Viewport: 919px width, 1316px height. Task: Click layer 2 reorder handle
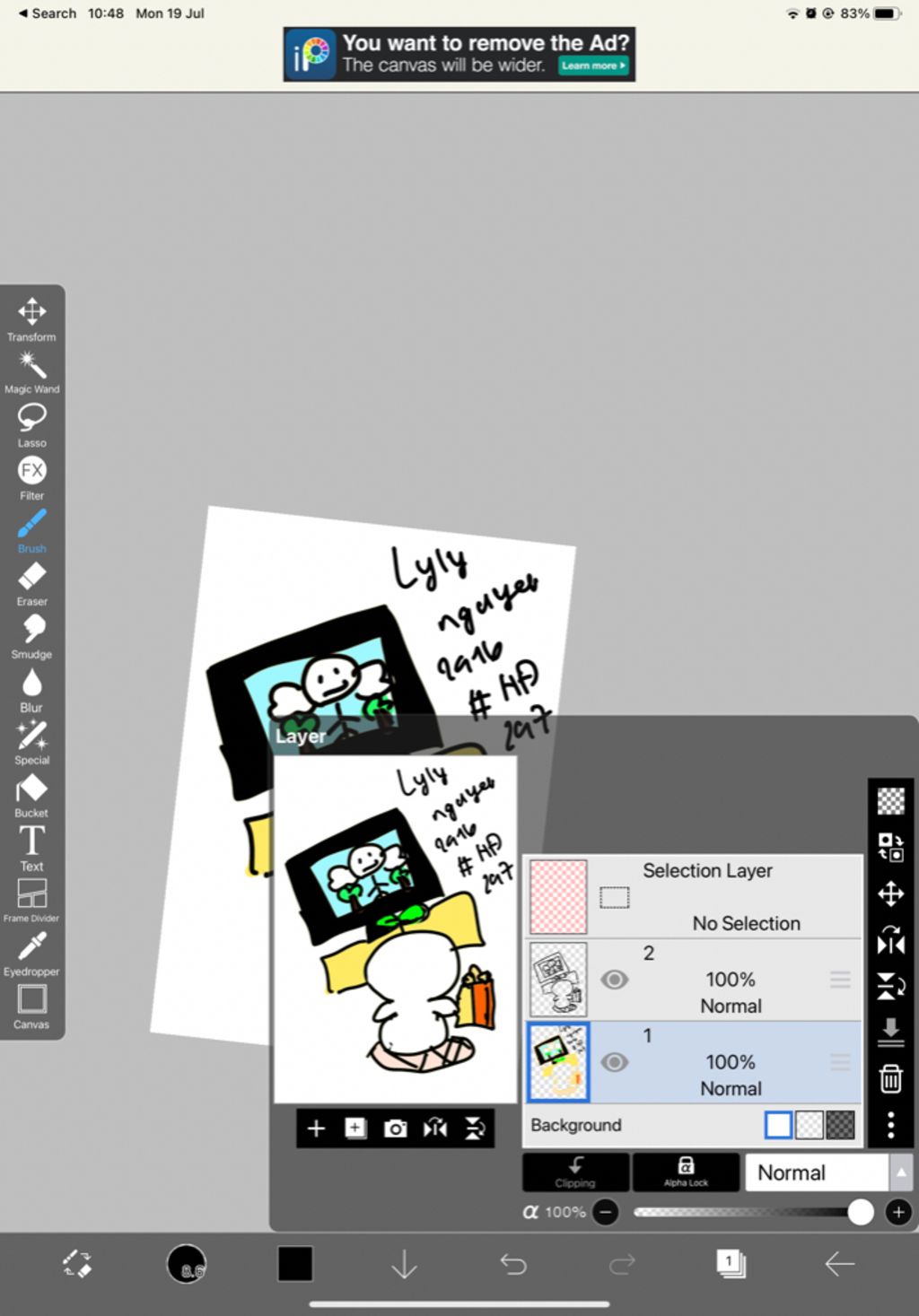(840, 980)
